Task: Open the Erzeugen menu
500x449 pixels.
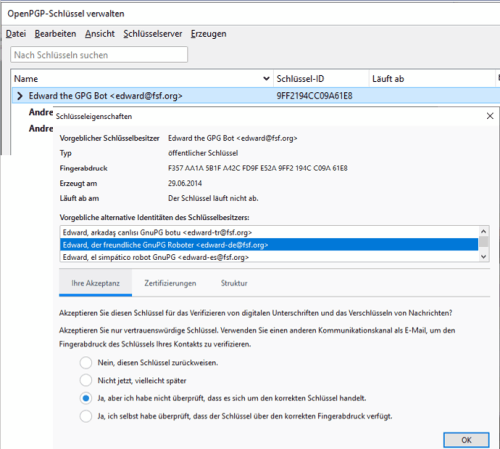Action: [x=208, y=34]
